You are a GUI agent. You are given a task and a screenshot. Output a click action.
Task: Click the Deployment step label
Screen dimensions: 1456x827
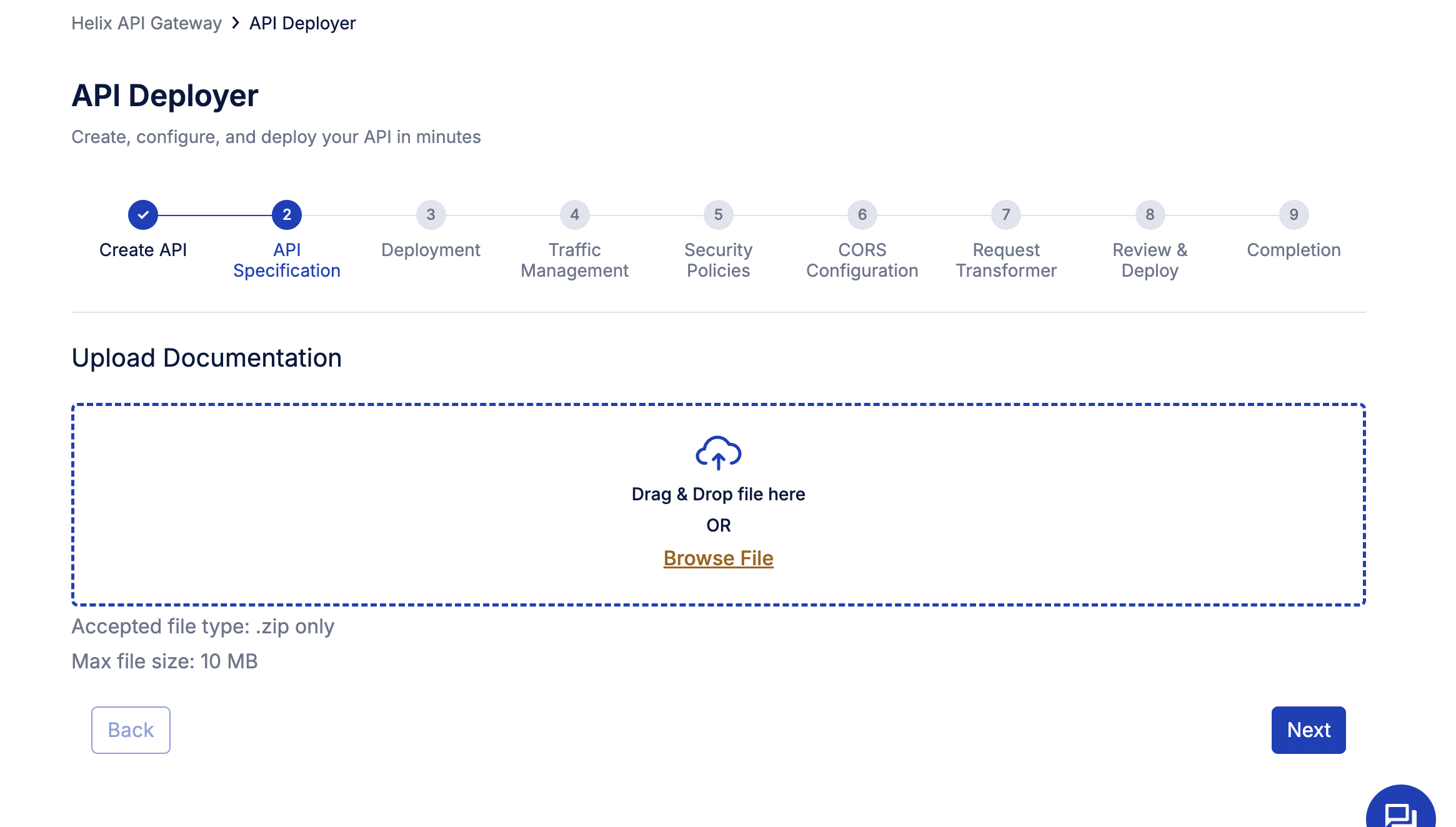point(431,250)
